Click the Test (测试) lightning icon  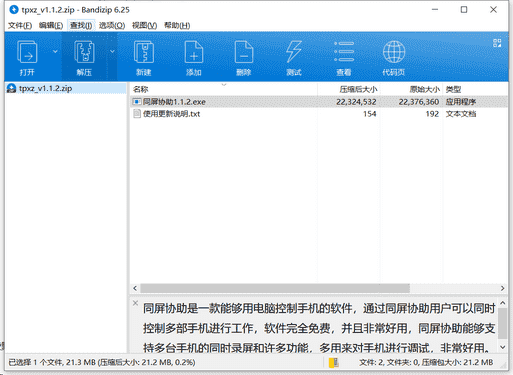[x=294, y=57]
